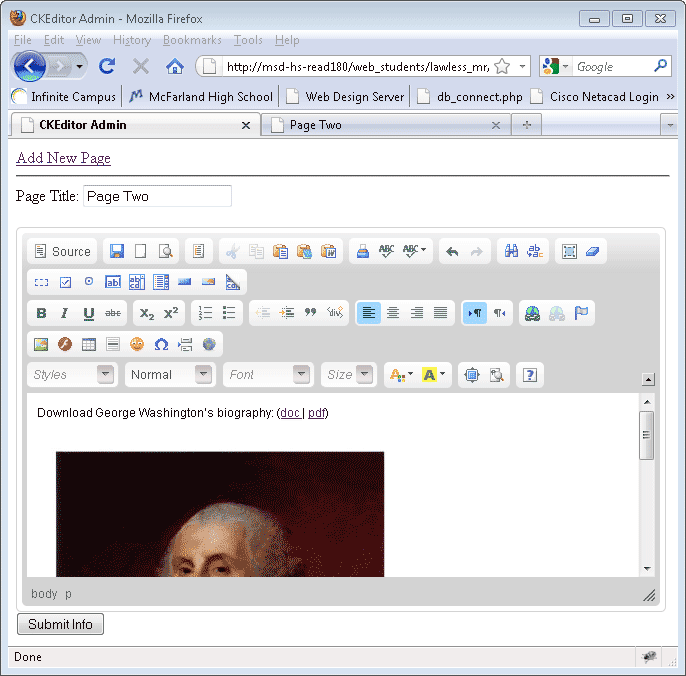
Task: Click the Print icon
Action: (363, 252)
